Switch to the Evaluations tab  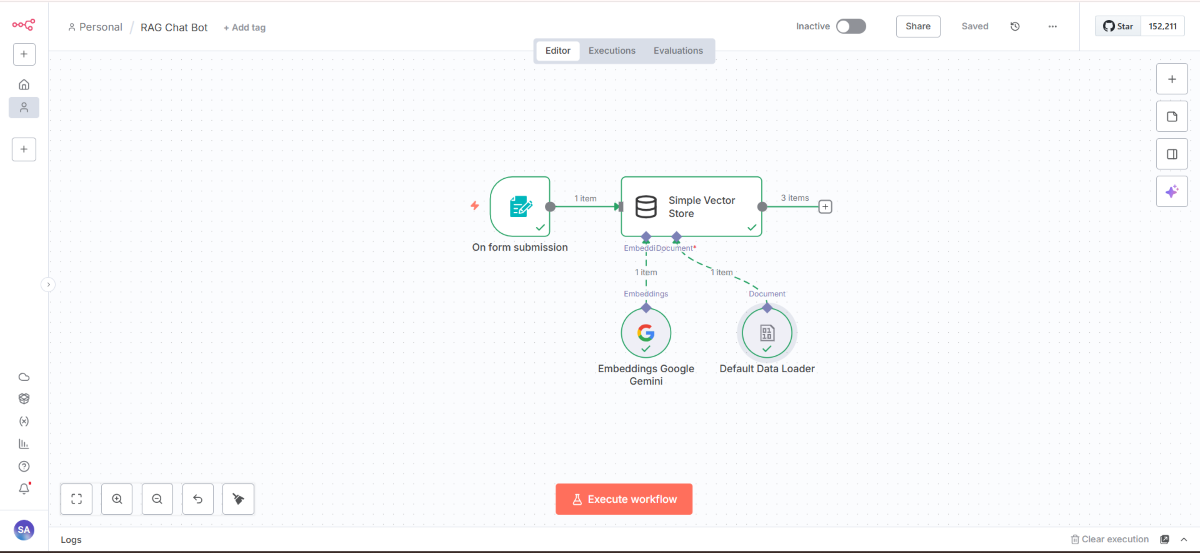click(678, 51)
